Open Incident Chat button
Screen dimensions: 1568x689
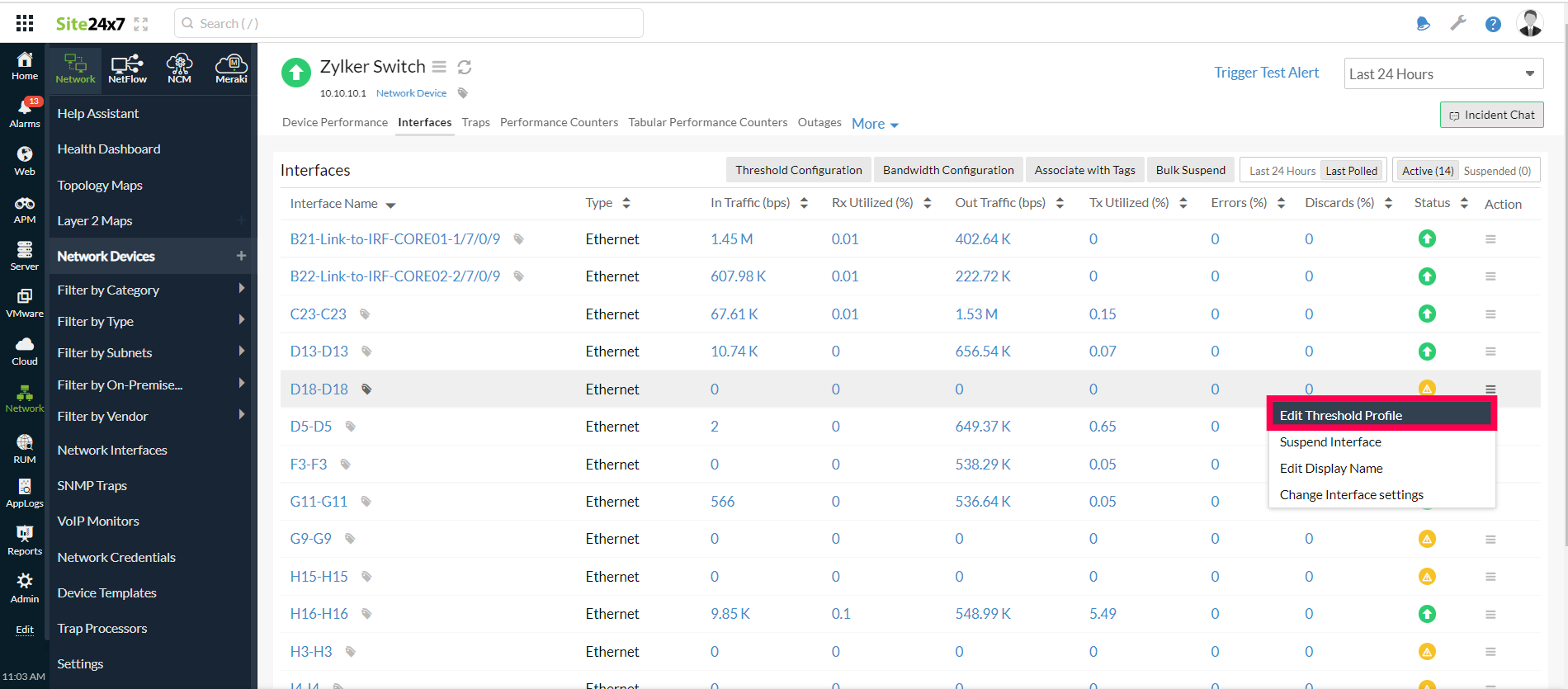(1491, 115)
